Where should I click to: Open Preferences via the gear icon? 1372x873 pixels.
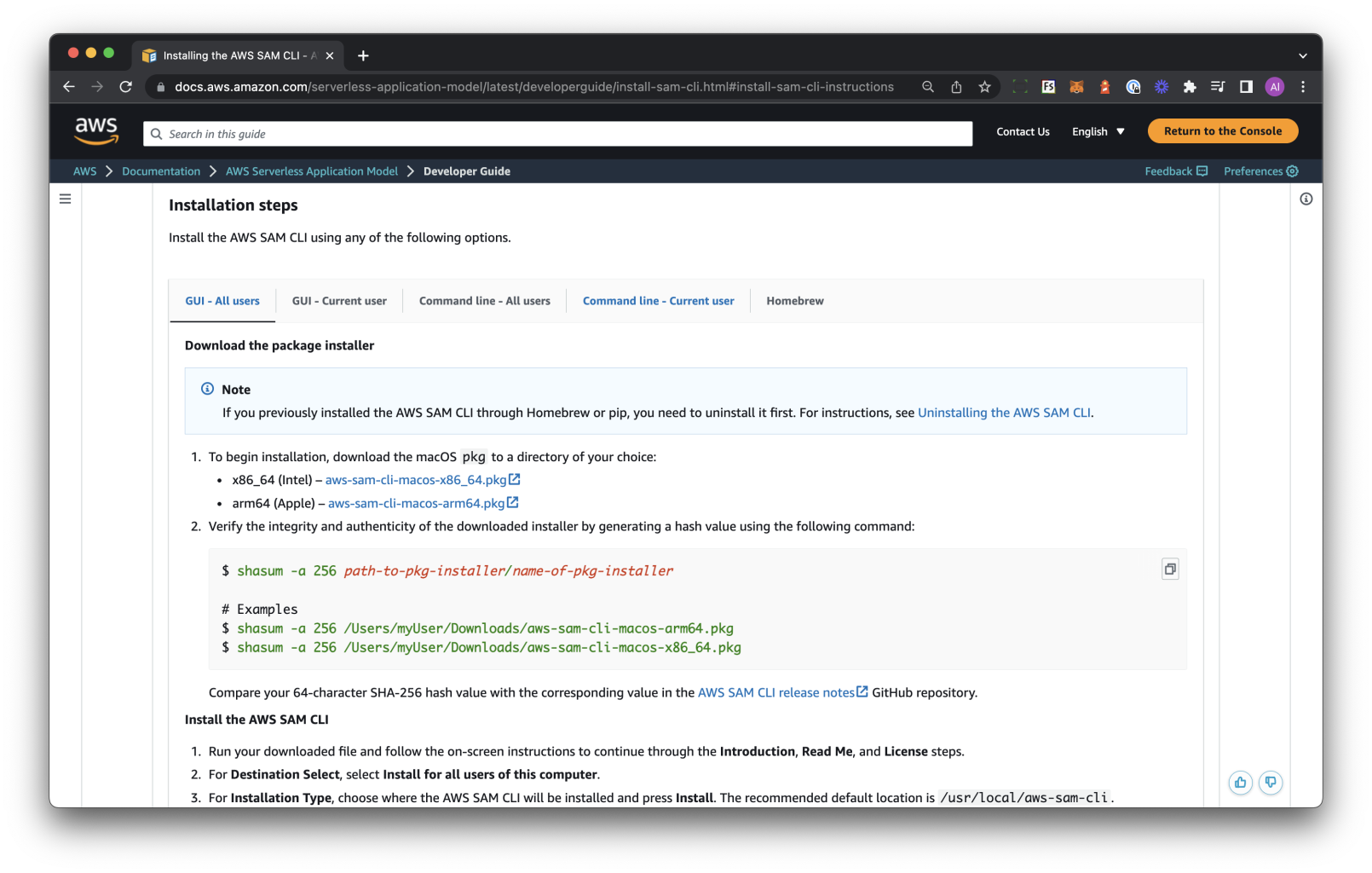[1294, 171]
